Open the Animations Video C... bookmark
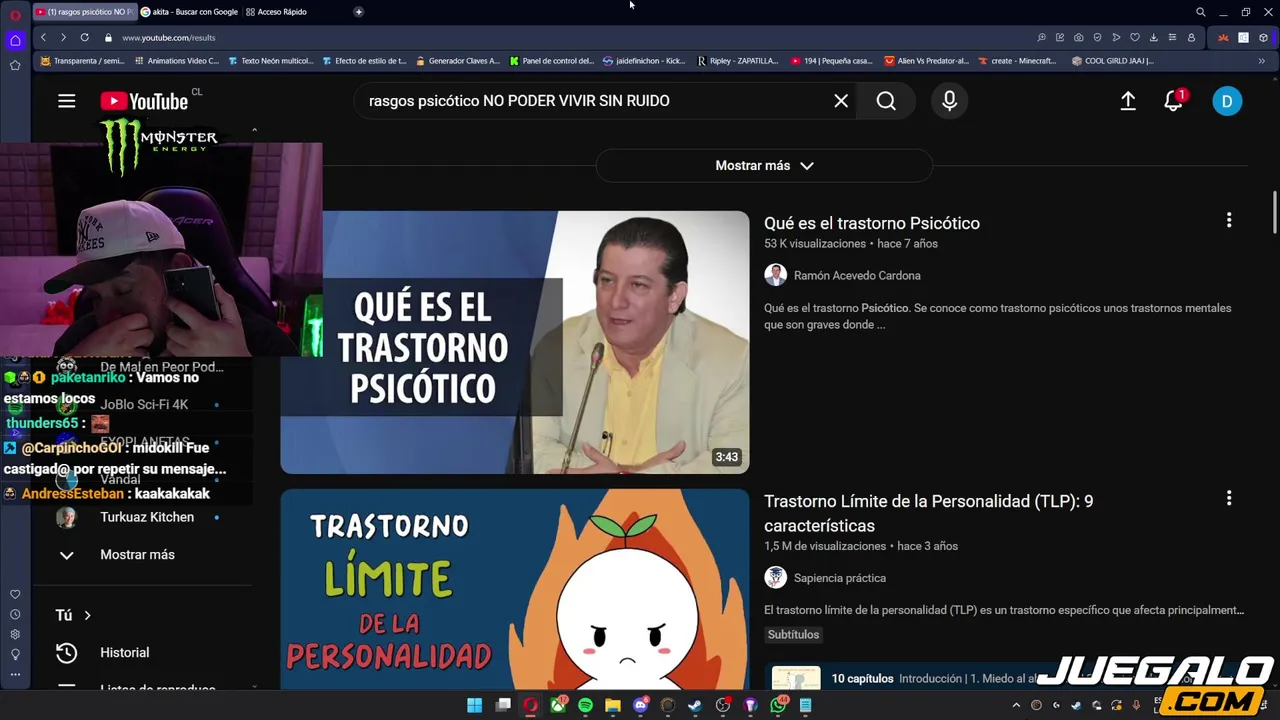This screenshot has width=1280, height=720. pos(176,61)
